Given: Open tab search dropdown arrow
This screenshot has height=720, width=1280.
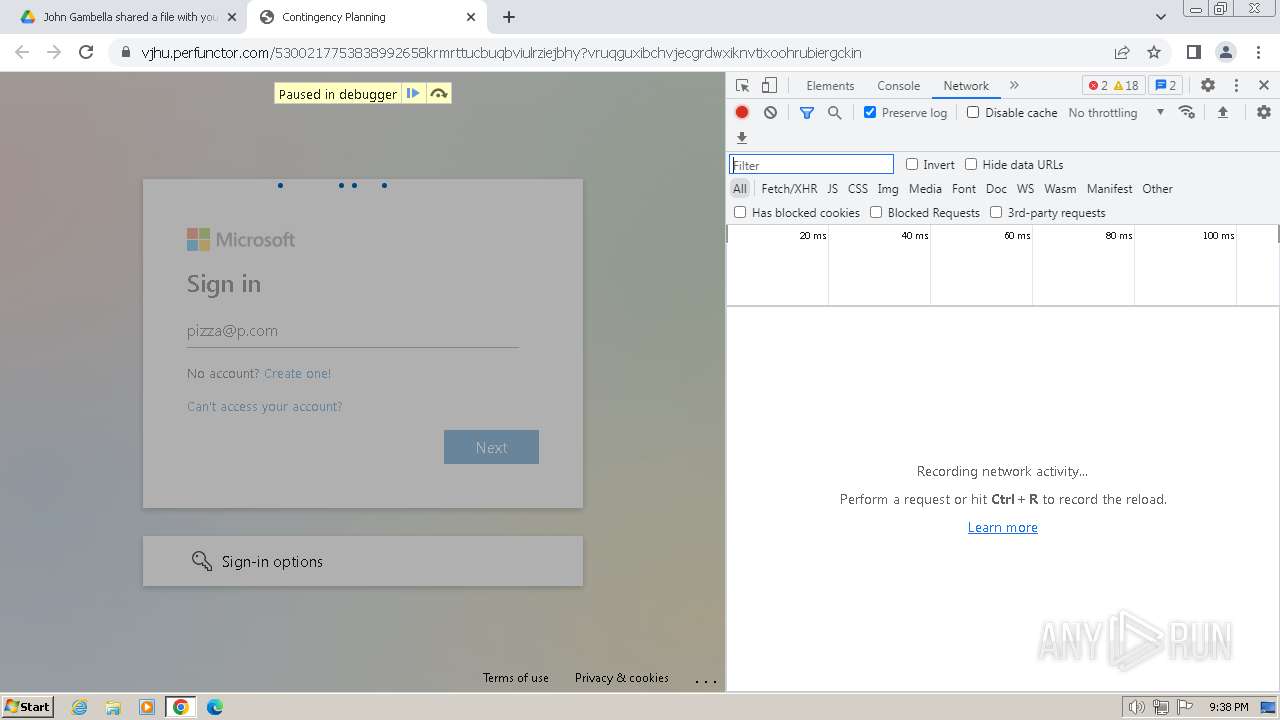Looking at the screenshot, I should pyautogui.click(x=1161, y=17).
